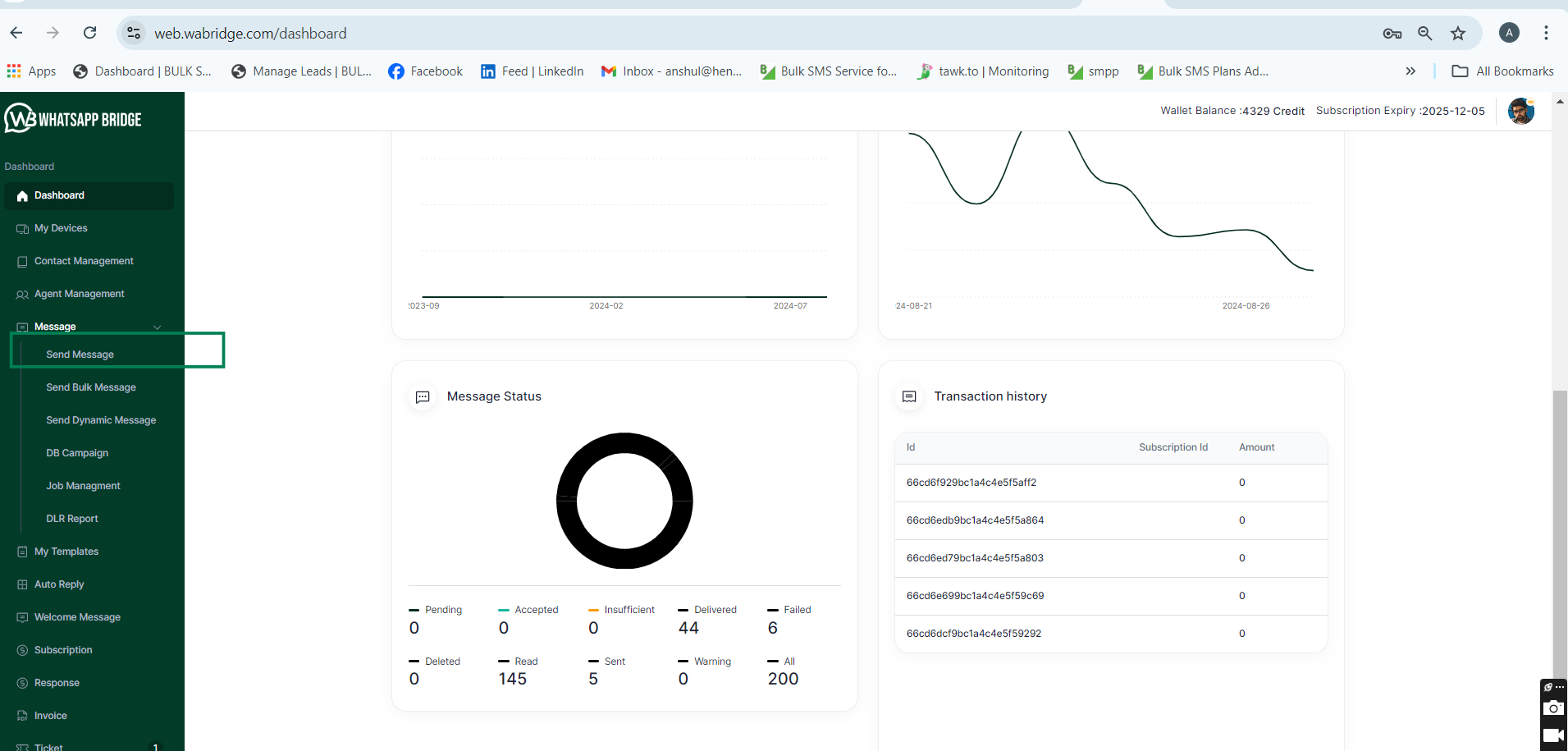Open Bulk SMS Service bookmark
The width and height of the screenshot is (1568, 751).
829,71
